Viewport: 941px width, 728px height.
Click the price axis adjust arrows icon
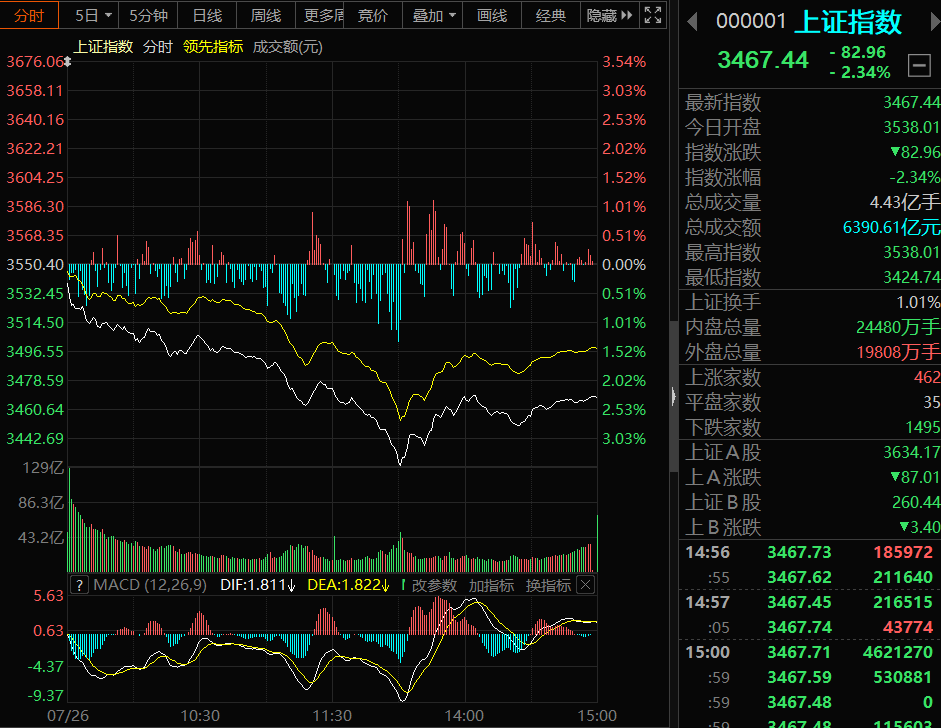tap(68, 61)
